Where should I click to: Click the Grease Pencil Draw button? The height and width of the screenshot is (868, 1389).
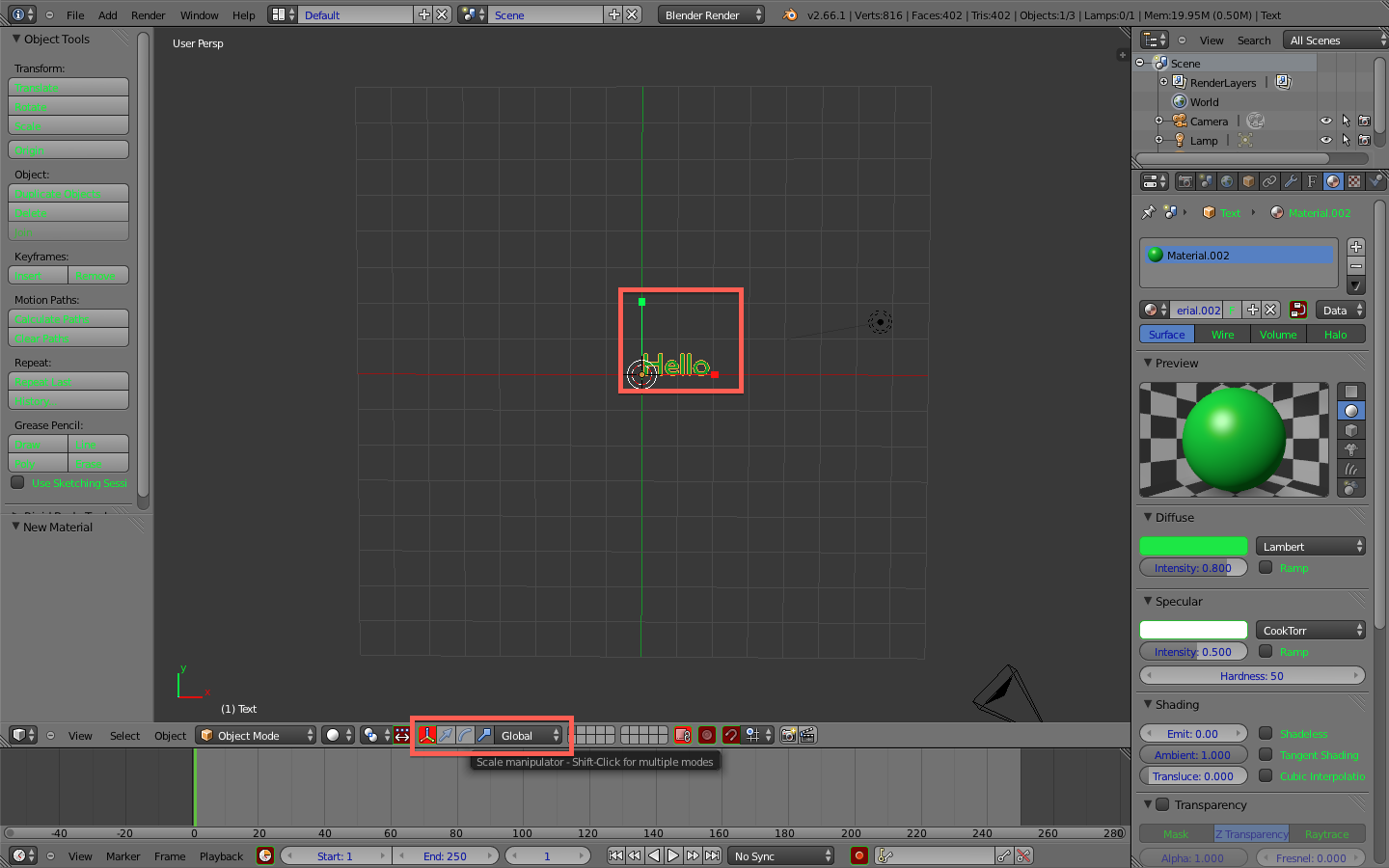tap(39, 445)
